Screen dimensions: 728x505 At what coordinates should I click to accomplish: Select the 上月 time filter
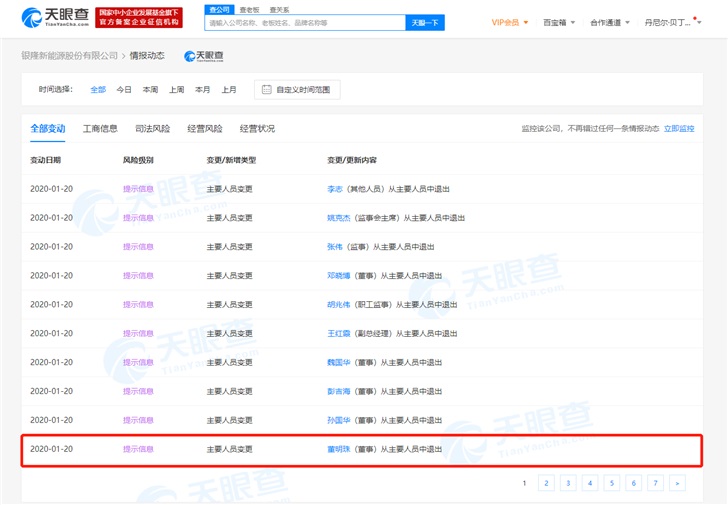[x=229, y=90]
